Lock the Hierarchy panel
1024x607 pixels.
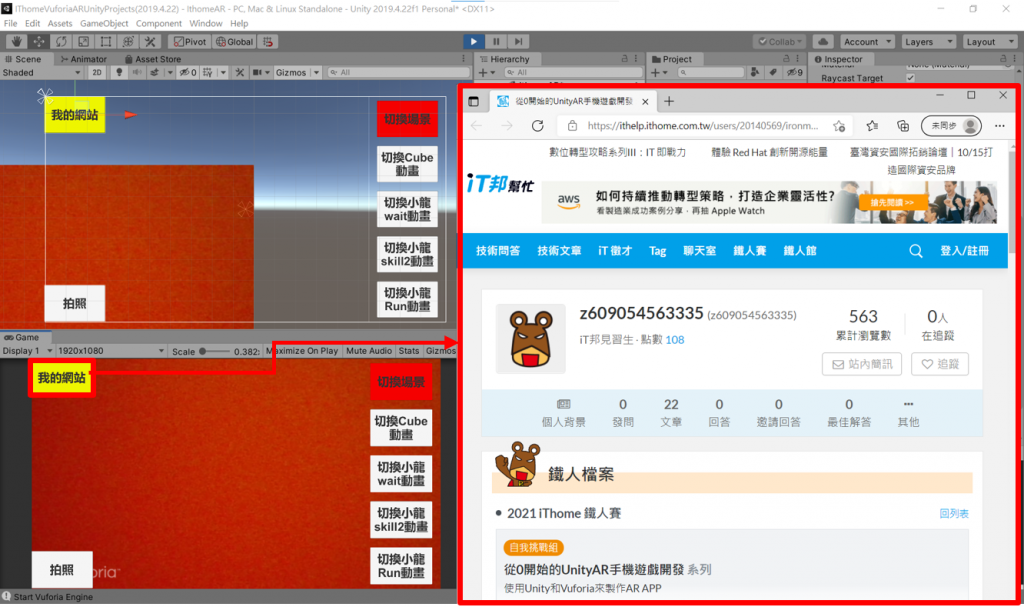coord(624,59)
